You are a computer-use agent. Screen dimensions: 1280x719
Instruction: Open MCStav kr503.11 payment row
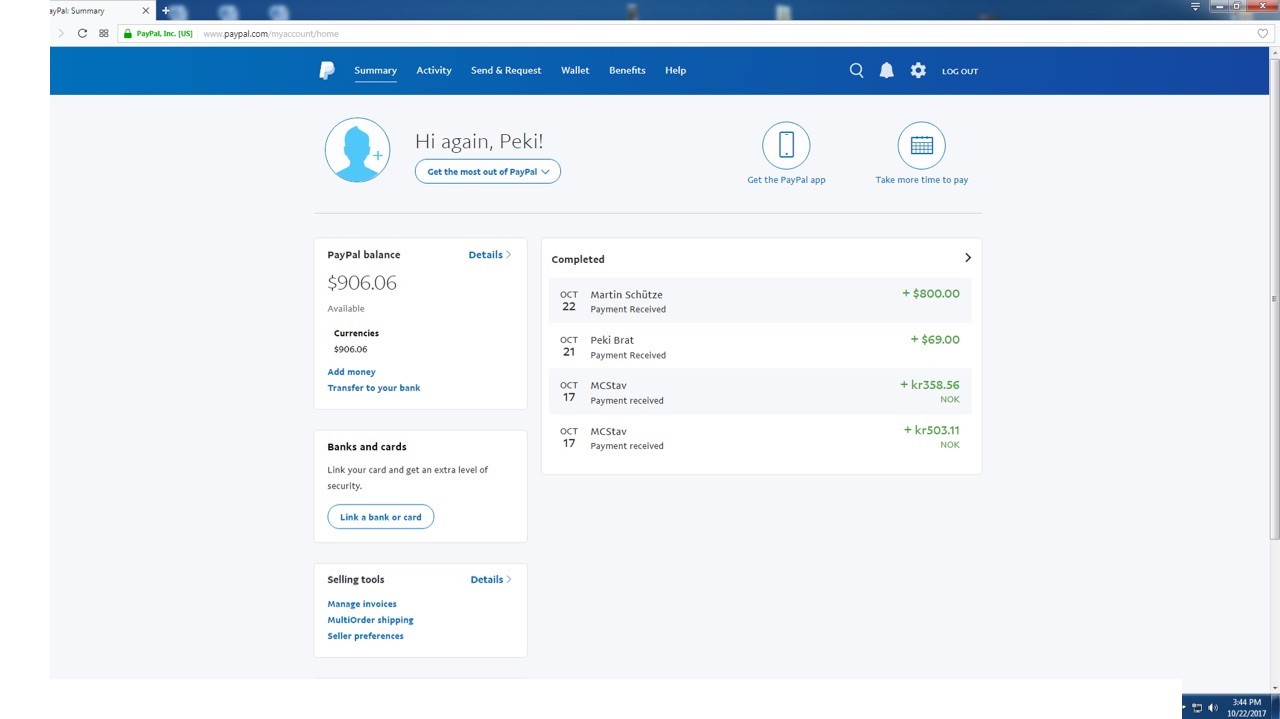[x=760, y=437]
